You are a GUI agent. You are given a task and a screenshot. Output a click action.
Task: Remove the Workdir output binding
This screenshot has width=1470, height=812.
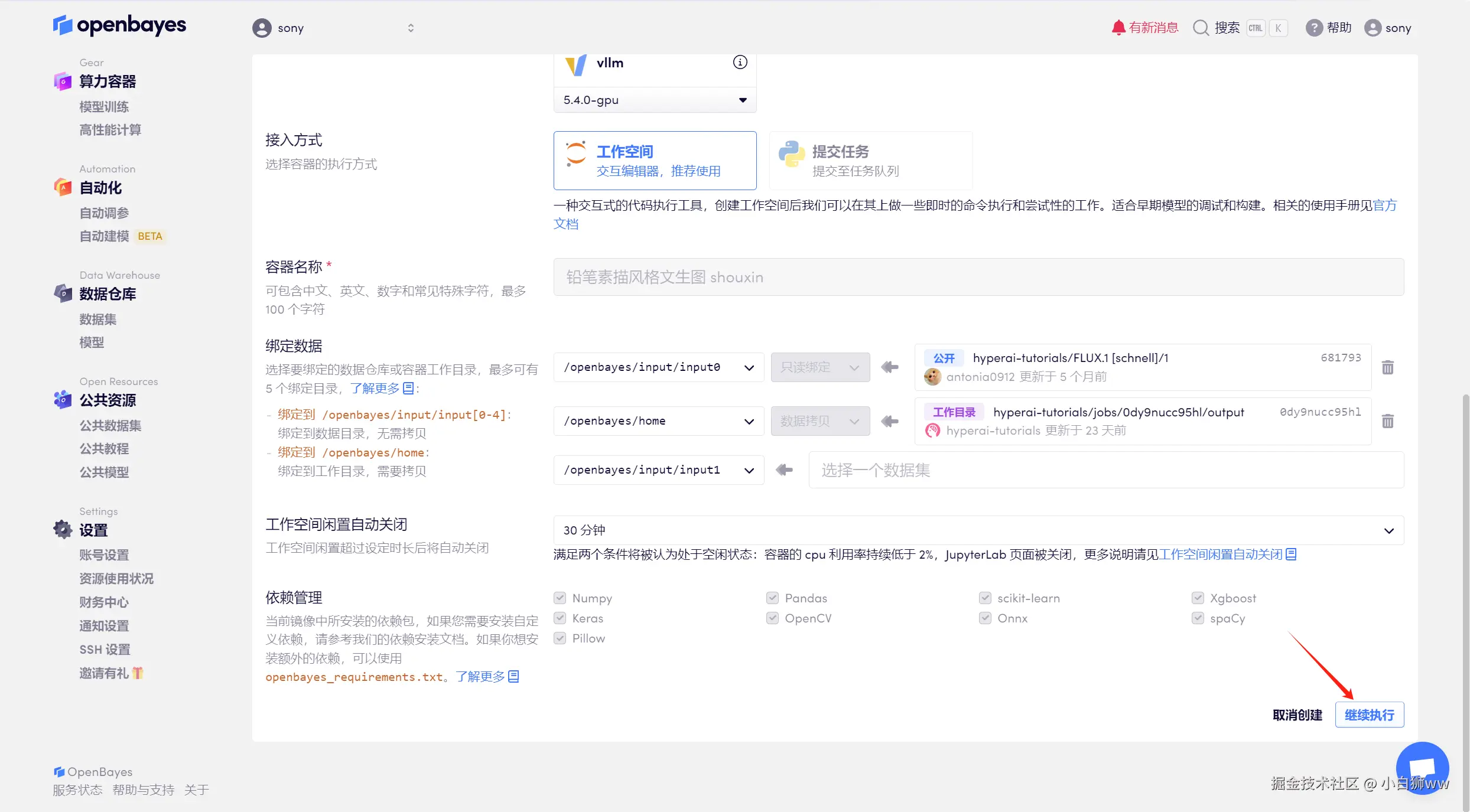[1388, 421]
